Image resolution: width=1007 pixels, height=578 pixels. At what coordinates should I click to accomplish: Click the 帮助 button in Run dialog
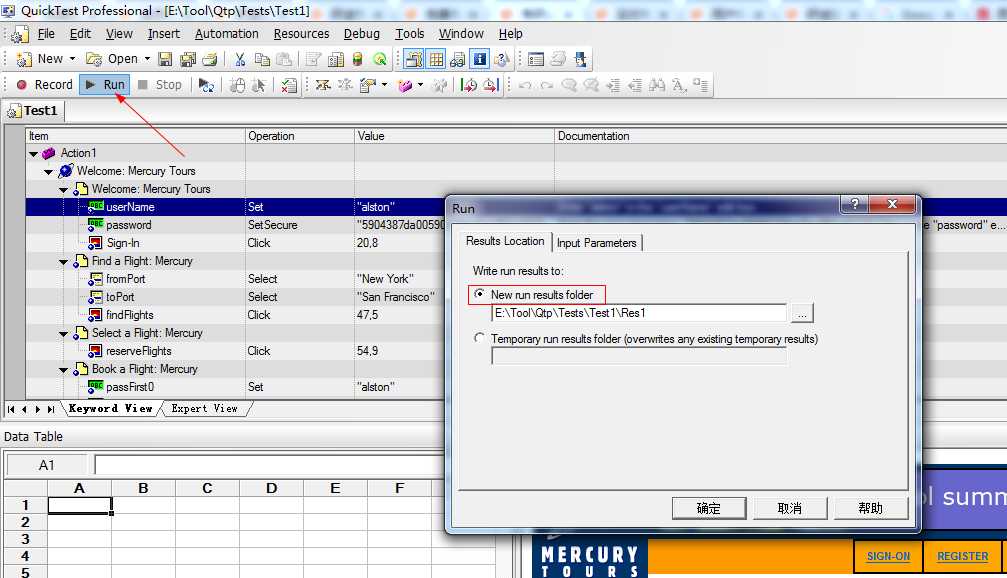871,508
